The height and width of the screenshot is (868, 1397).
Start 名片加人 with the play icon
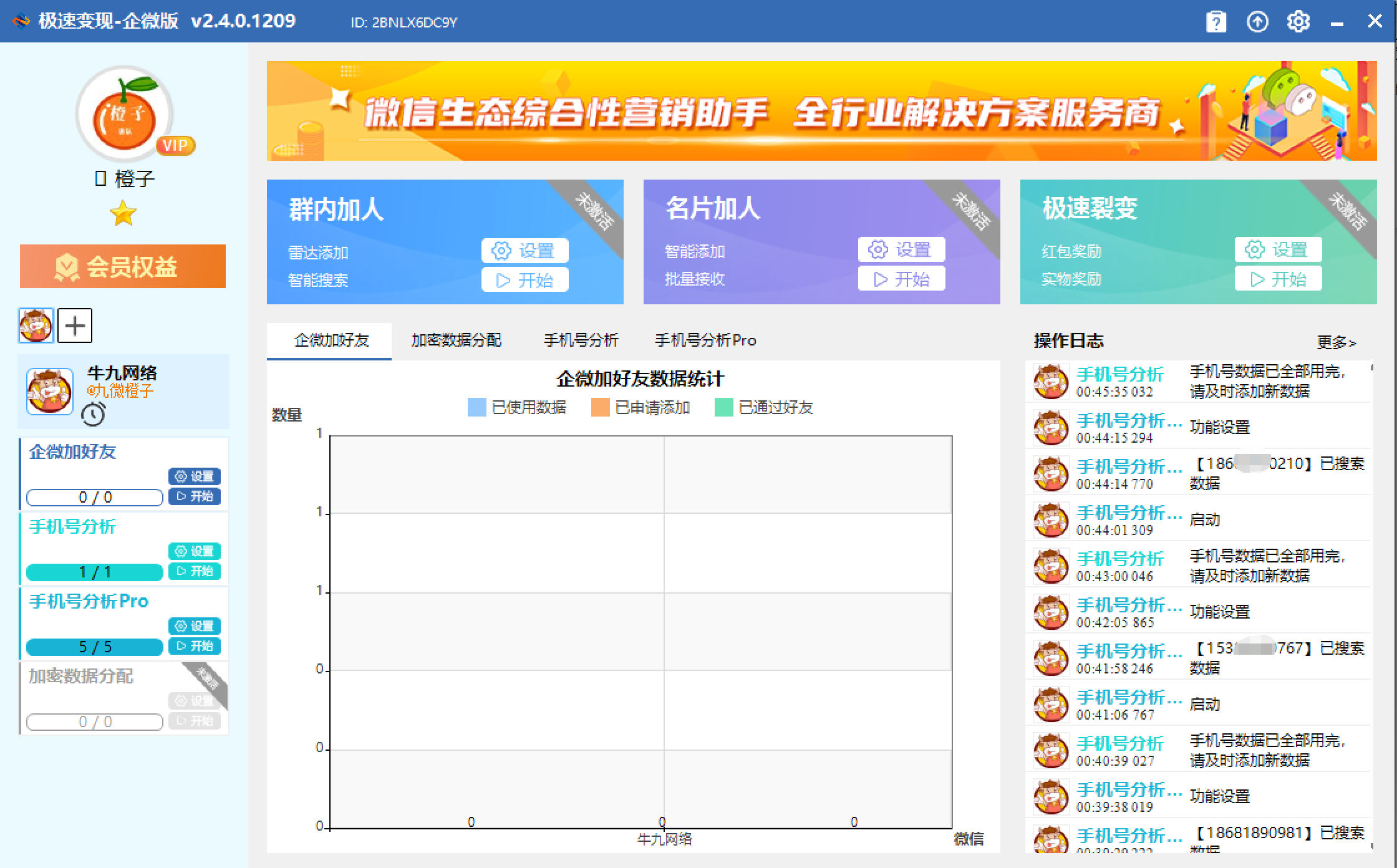click(x=902, y=279)
